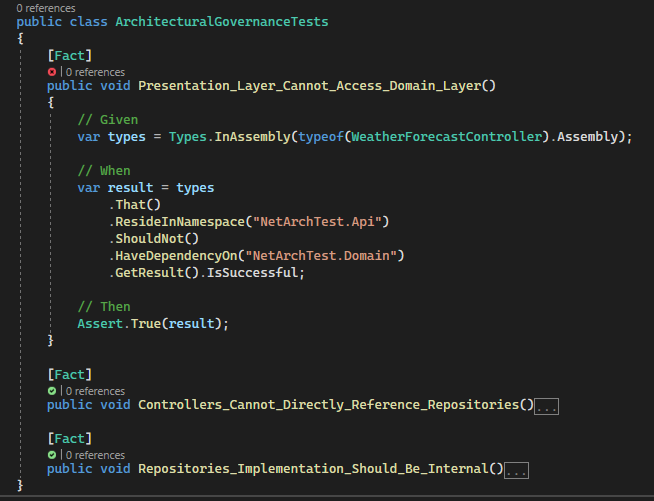Click the IsSuccessful property
This screenshot has height=501, width=654.
click(x=252, y=273)
